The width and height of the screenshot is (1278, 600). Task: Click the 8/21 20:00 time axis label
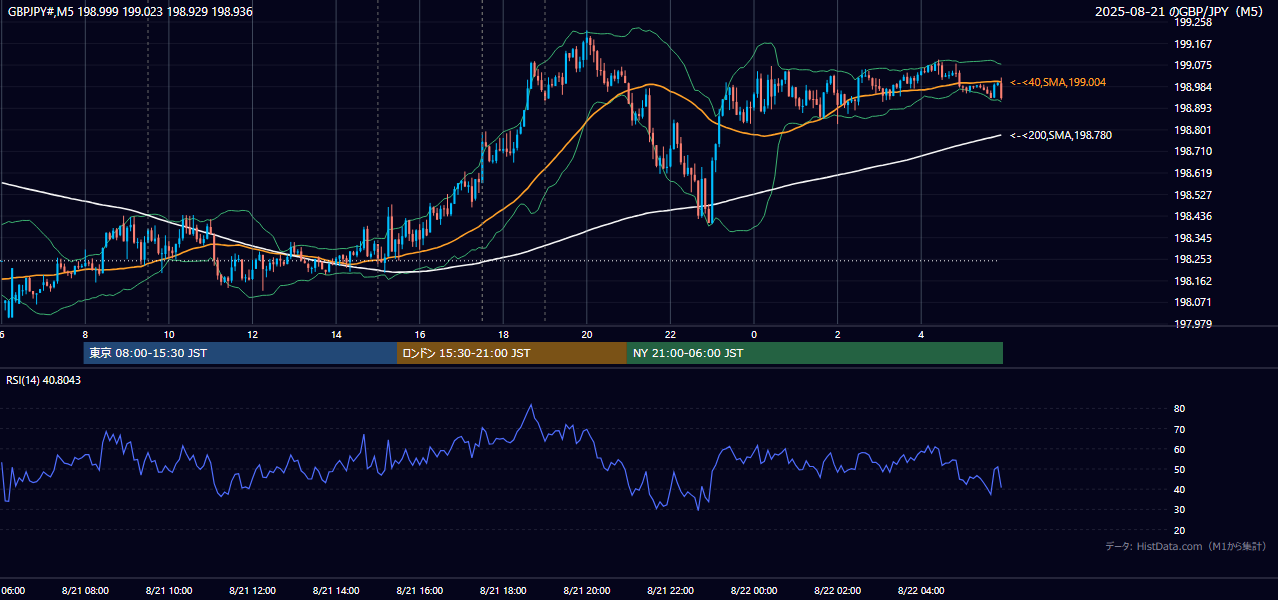pyautogui.click(x=587, y=591)
